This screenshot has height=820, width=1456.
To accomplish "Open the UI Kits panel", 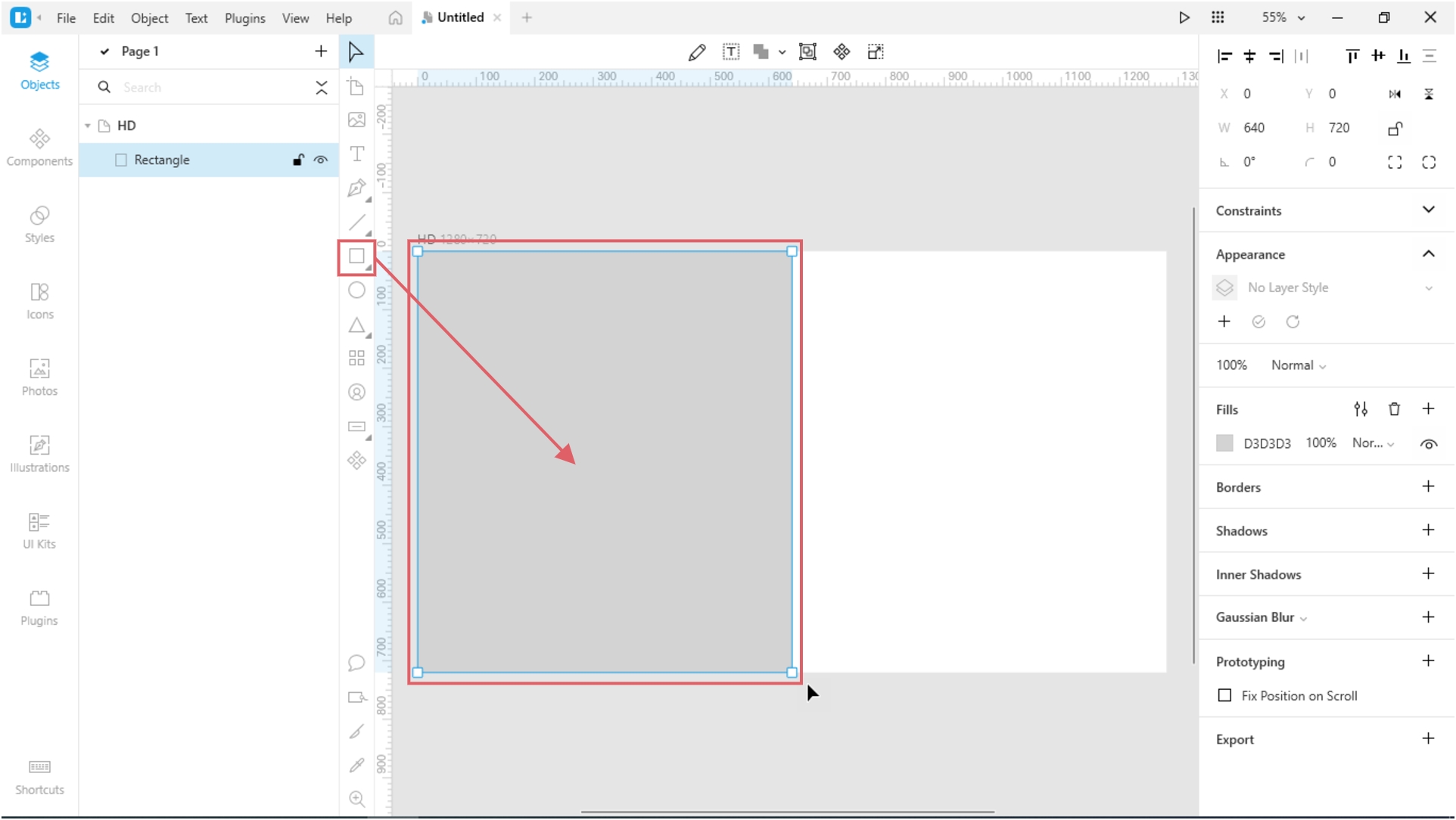I will 39,530.
